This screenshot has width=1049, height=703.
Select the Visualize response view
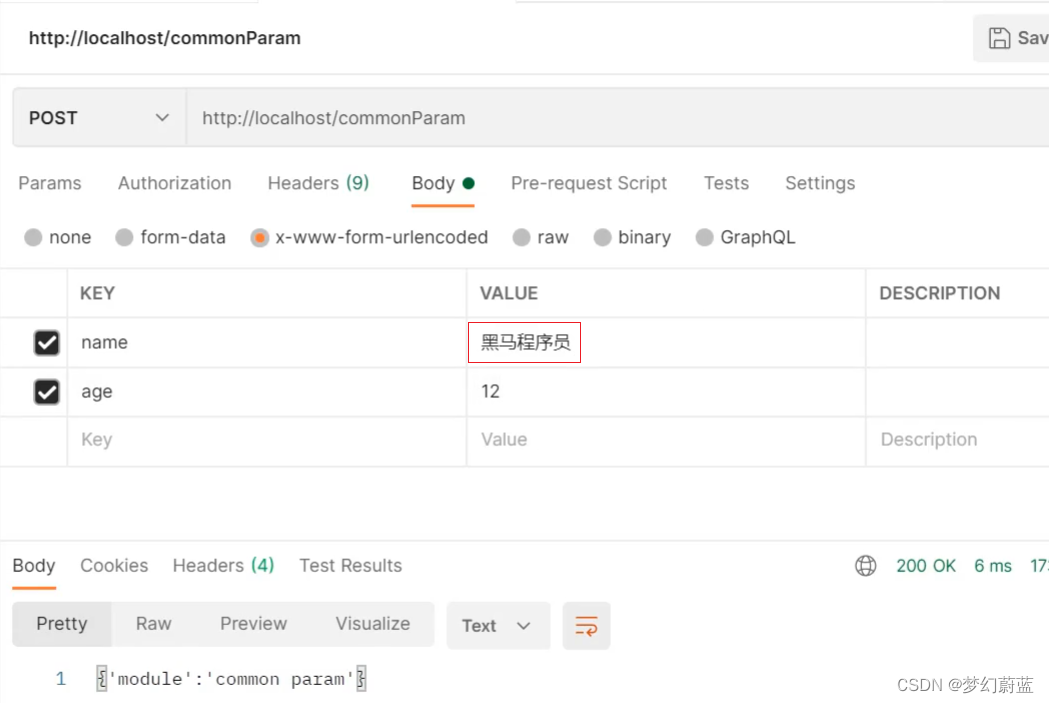[373, 624]
